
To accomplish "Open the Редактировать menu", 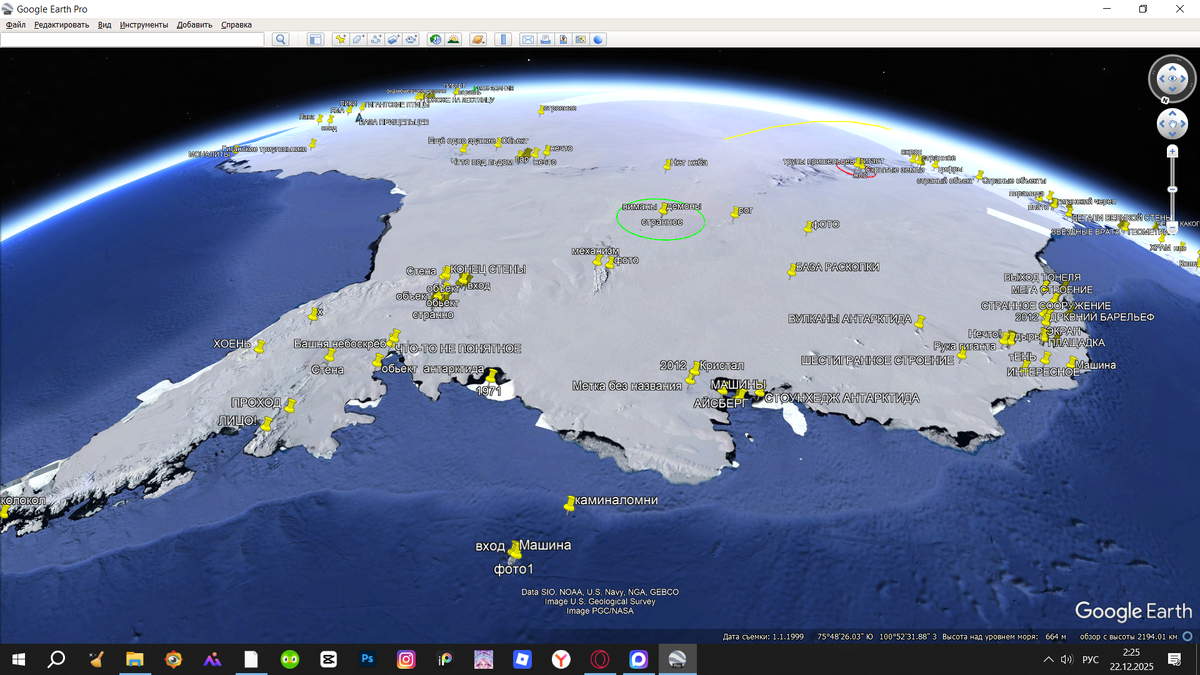I will (x=61, y=24).
